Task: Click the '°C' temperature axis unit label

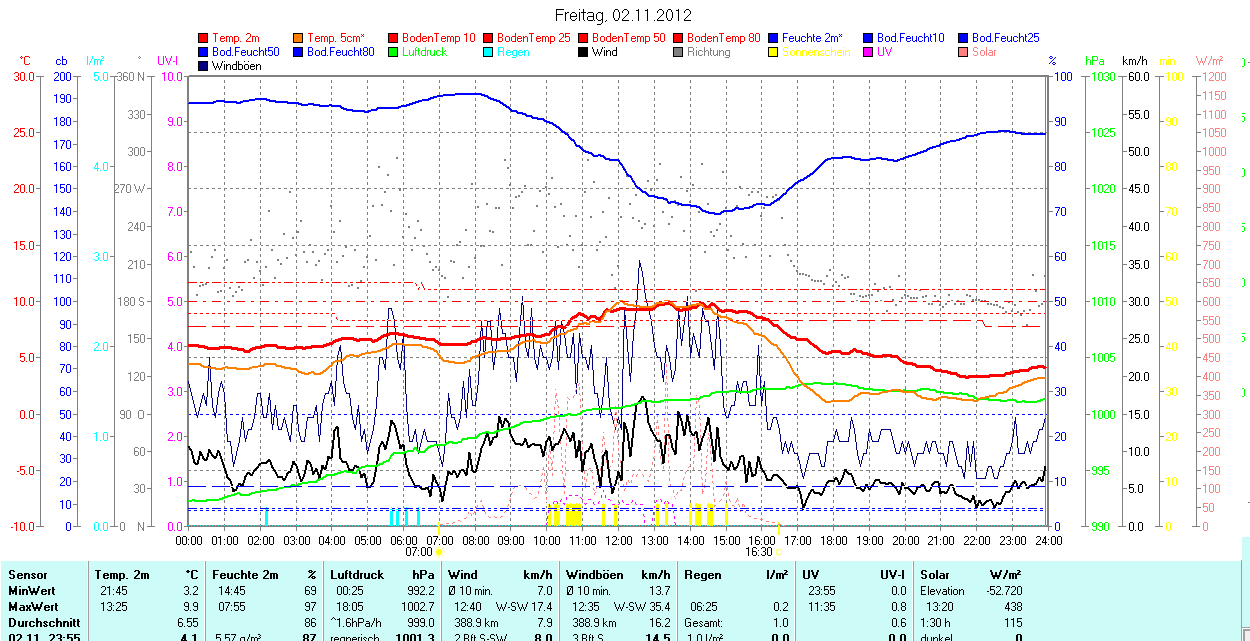Action: (x=25, y=62)
